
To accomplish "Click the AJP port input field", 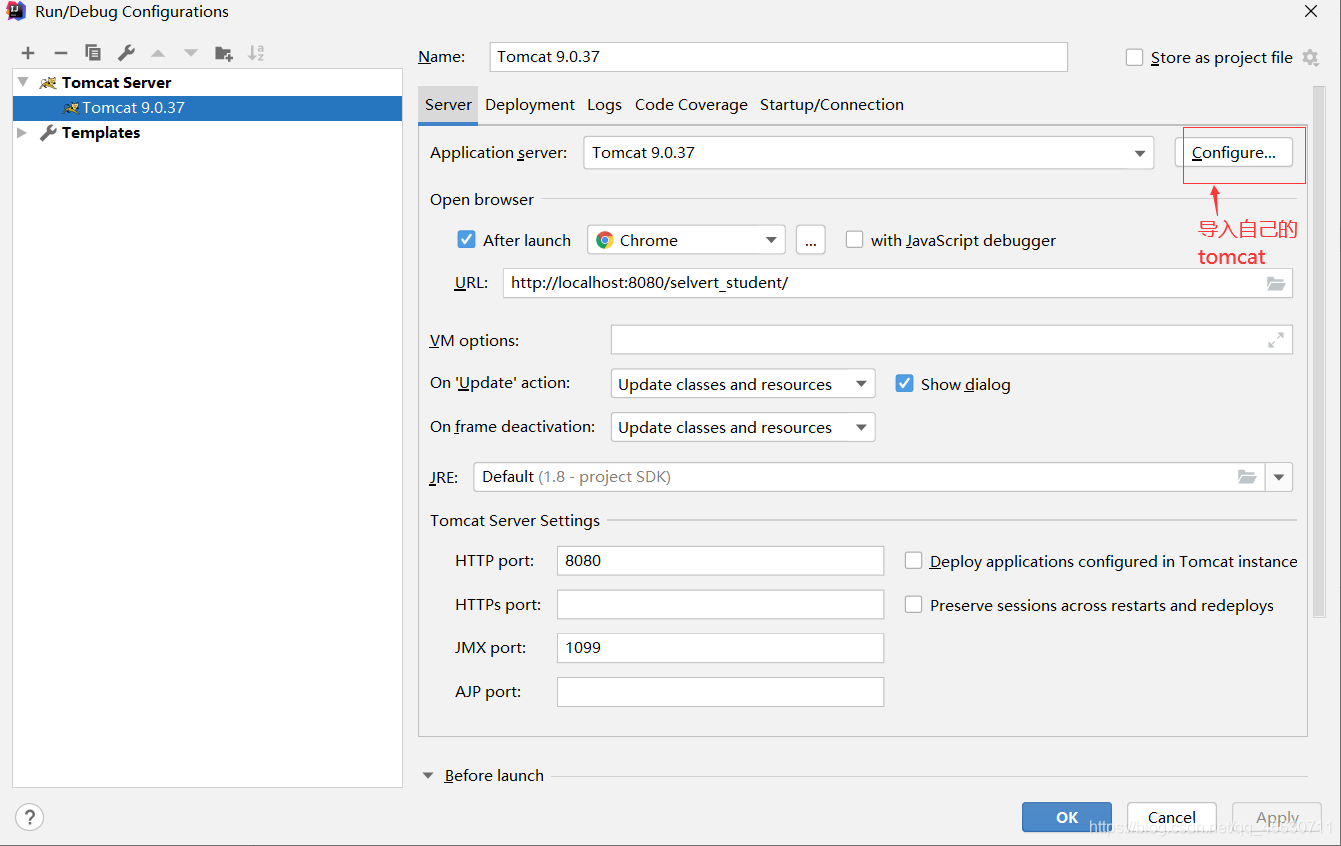I will (x=720, y=692).
